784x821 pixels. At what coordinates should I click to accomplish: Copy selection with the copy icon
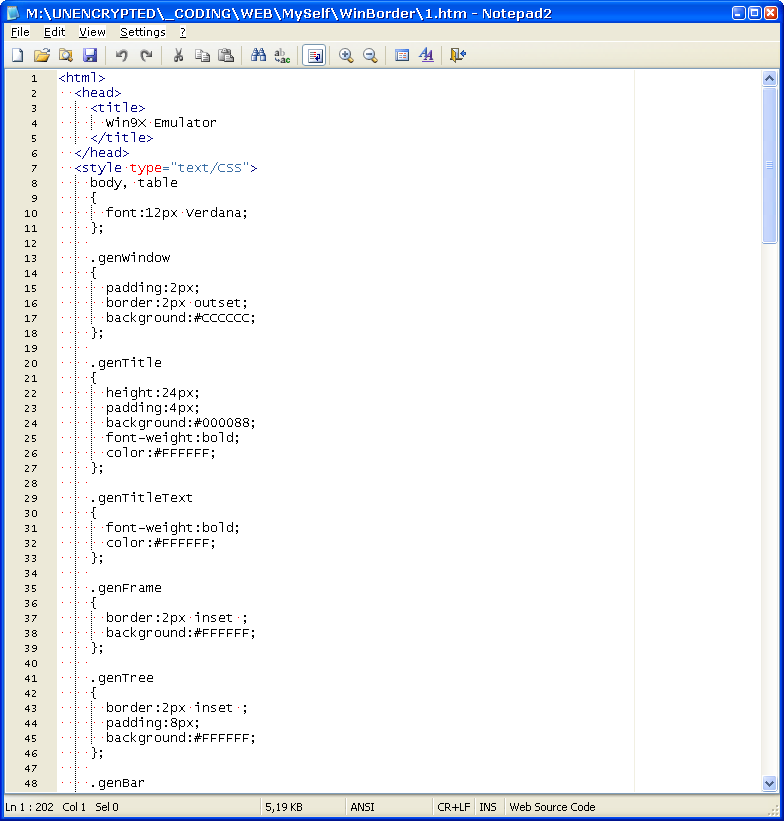click(x=202, y=55)
